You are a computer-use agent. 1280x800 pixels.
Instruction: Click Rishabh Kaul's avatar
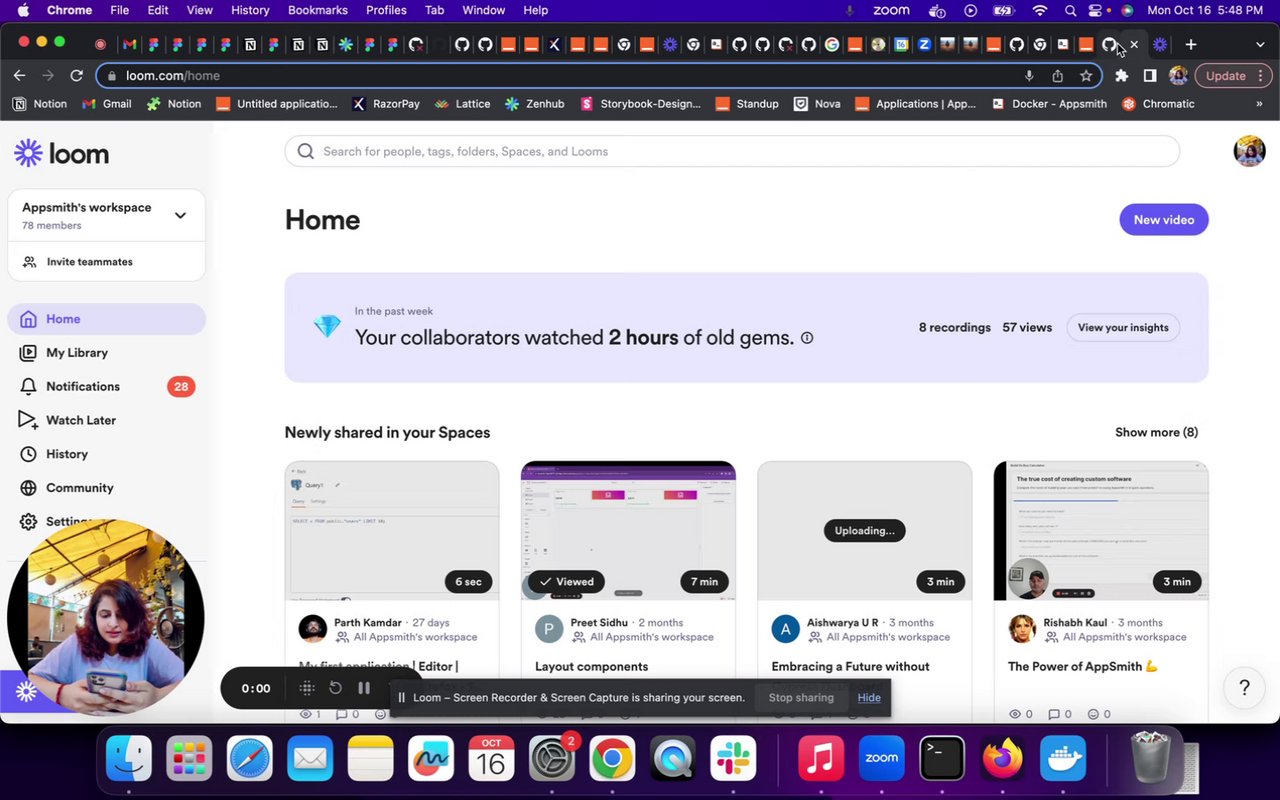pyautogui.click(x=1022, y=629)
